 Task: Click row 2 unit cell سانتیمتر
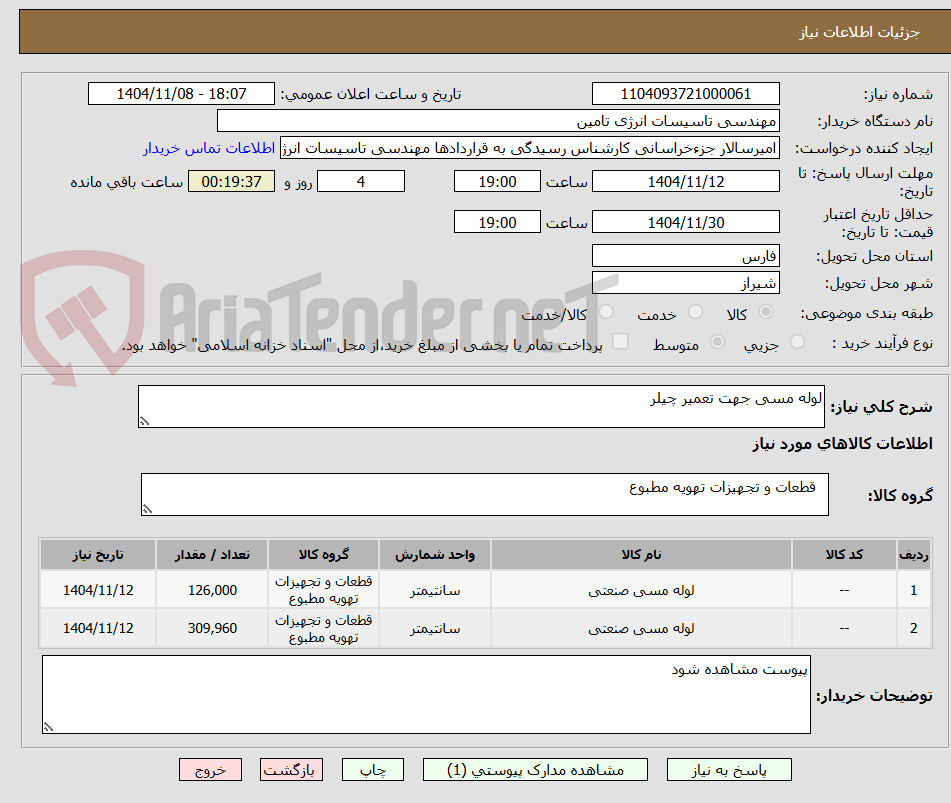pos(435,628)
